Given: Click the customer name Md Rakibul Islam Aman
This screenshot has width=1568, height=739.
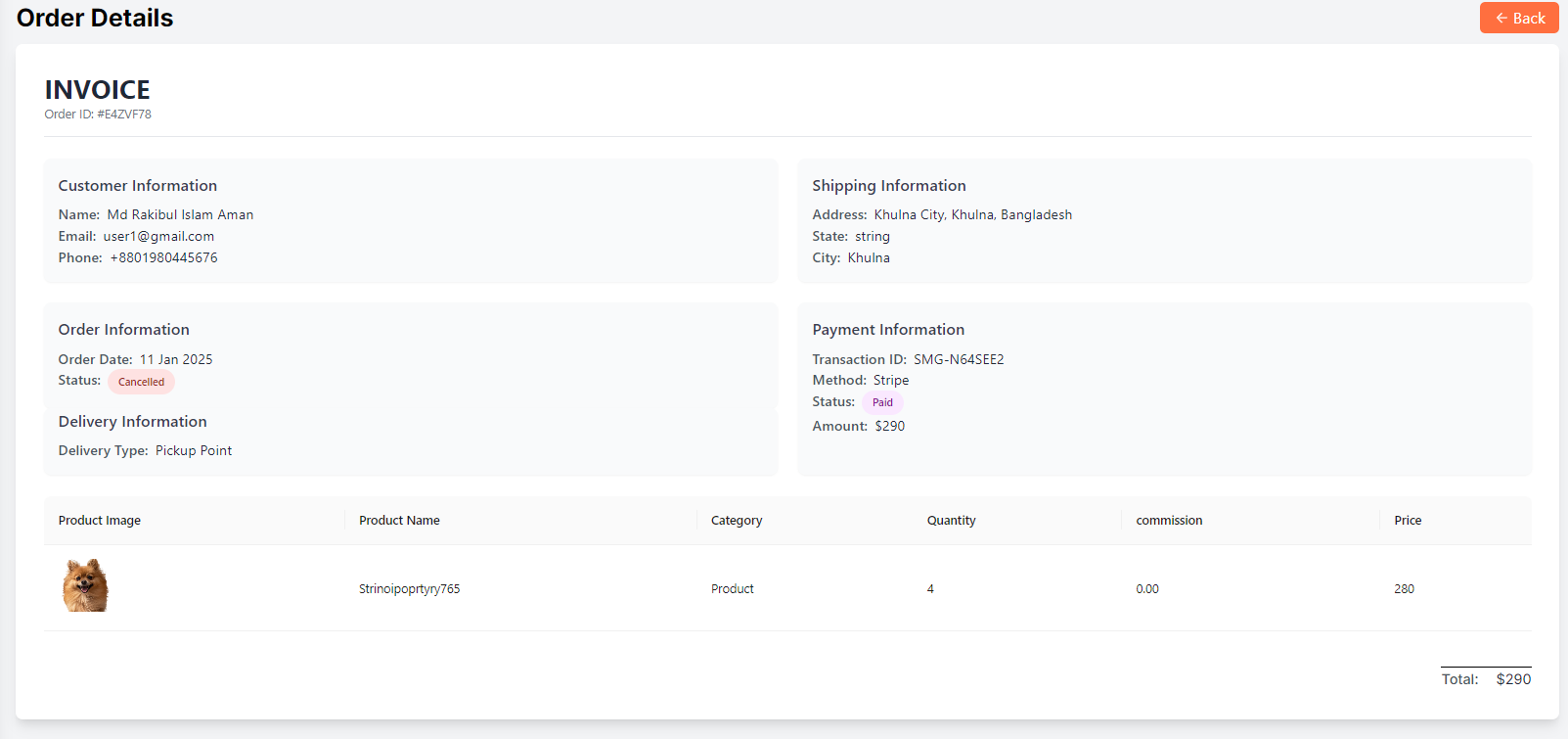Looking at the screenshot, I should [x=180, y=214].
